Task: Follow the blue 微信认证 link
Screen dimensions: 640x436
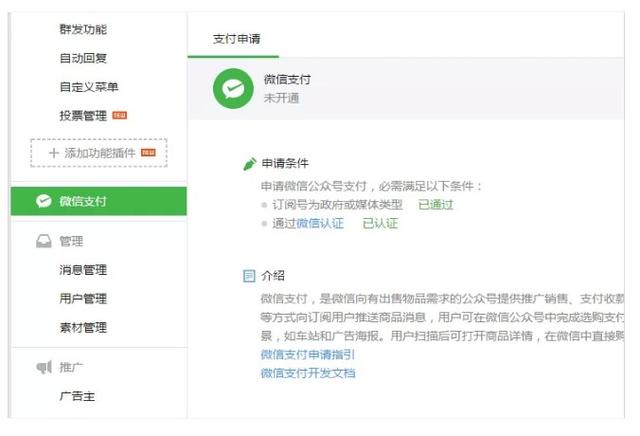Action: pos(320,223)
